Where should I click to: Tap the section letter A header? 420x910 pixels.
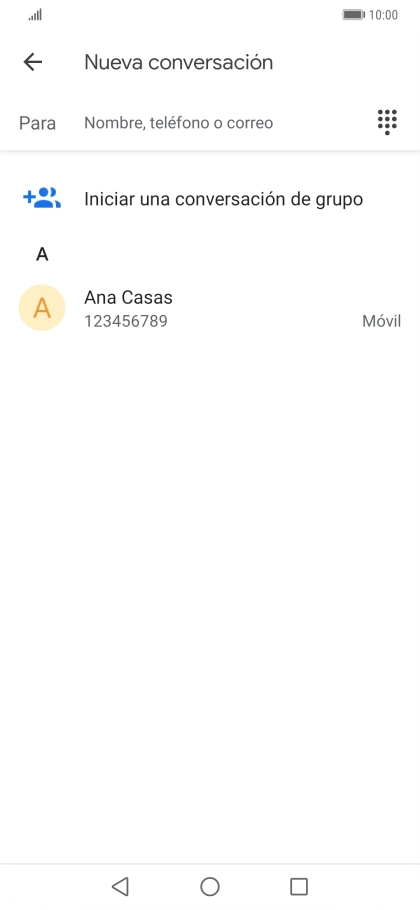pyautogui.click(x=42, y=254)
